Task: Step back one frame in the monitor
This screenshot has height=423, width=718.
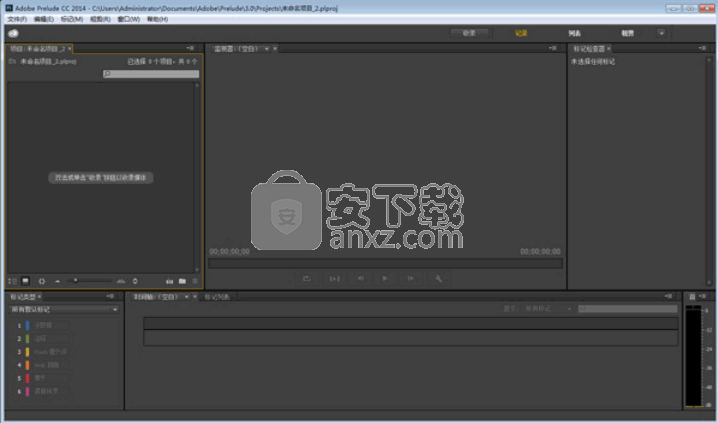Action: click(360, 278)
